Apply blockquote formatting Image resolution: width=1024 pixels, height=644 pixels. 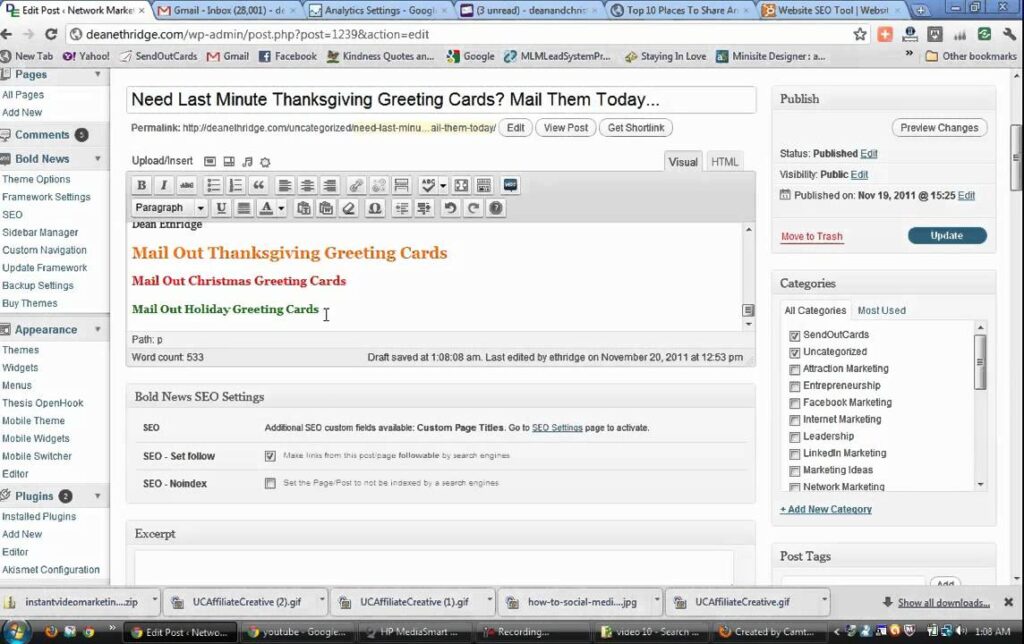pos(259,185)
